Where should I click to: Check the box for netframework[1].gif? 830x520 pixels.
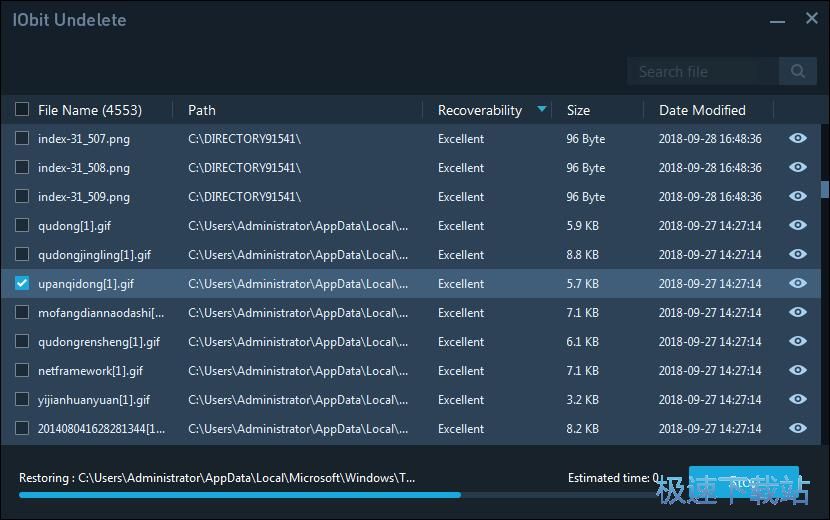point(22,370)
